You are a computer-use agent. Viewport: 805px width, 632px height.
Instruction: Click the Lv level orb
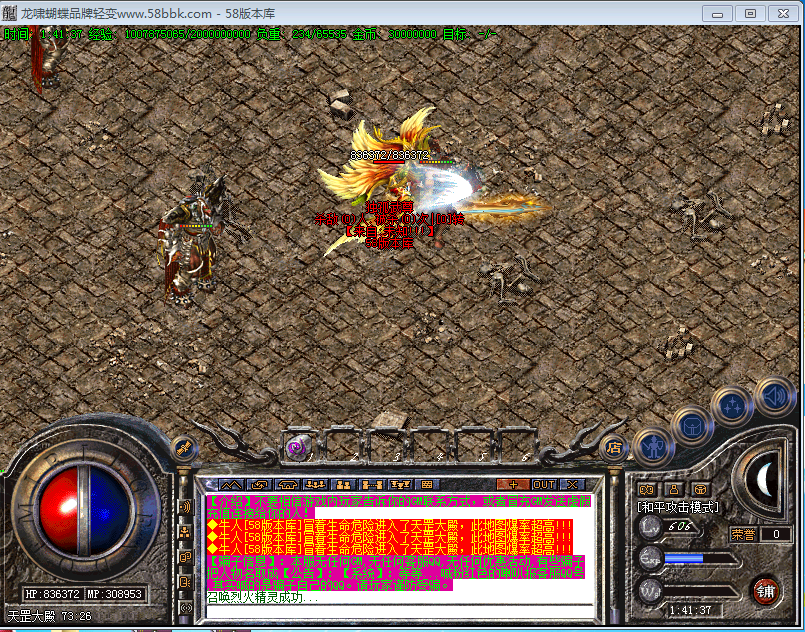click(x=650, y=527)
